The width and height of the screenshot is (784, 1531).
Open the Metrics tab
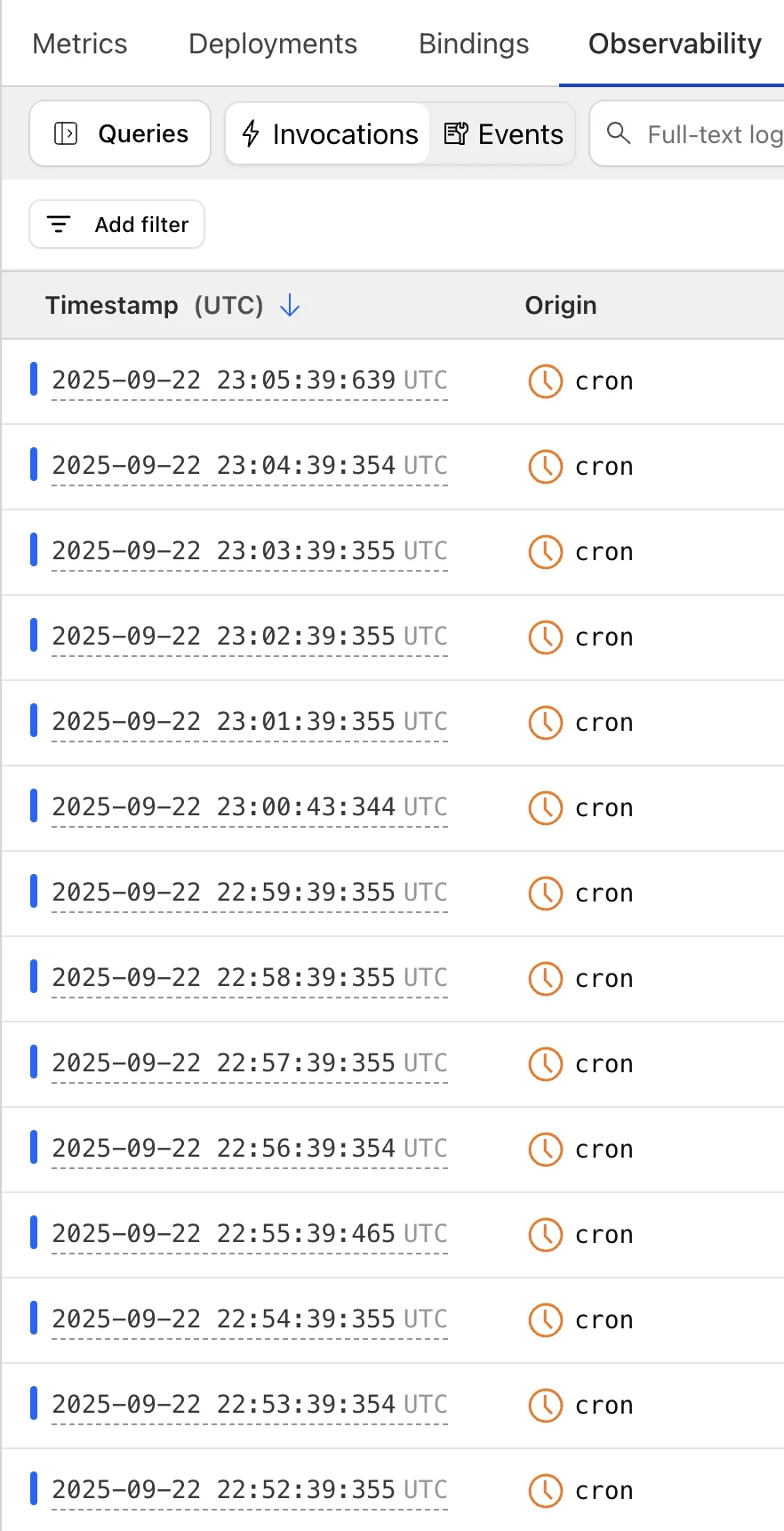80,44
